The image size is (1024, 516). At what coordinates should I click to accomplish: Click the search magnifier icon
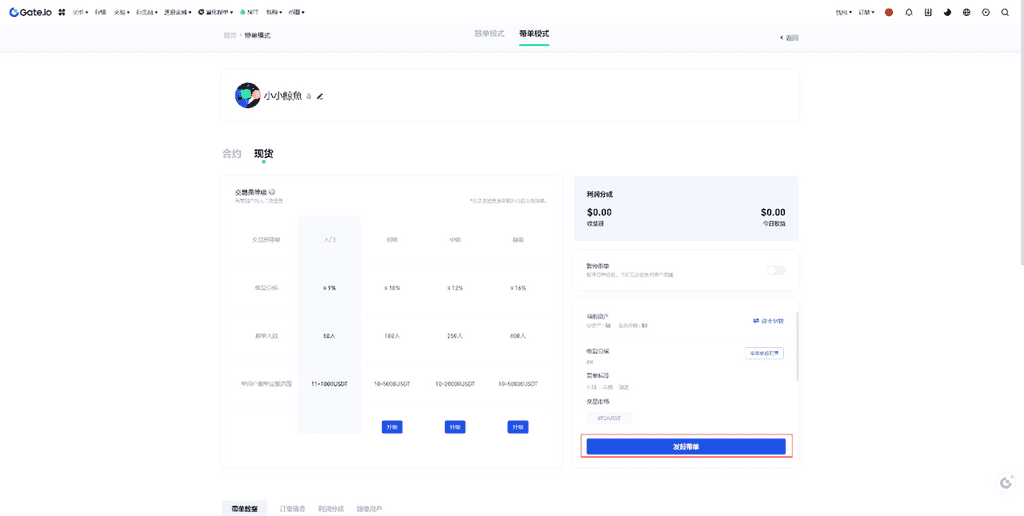click(1004, 12)
